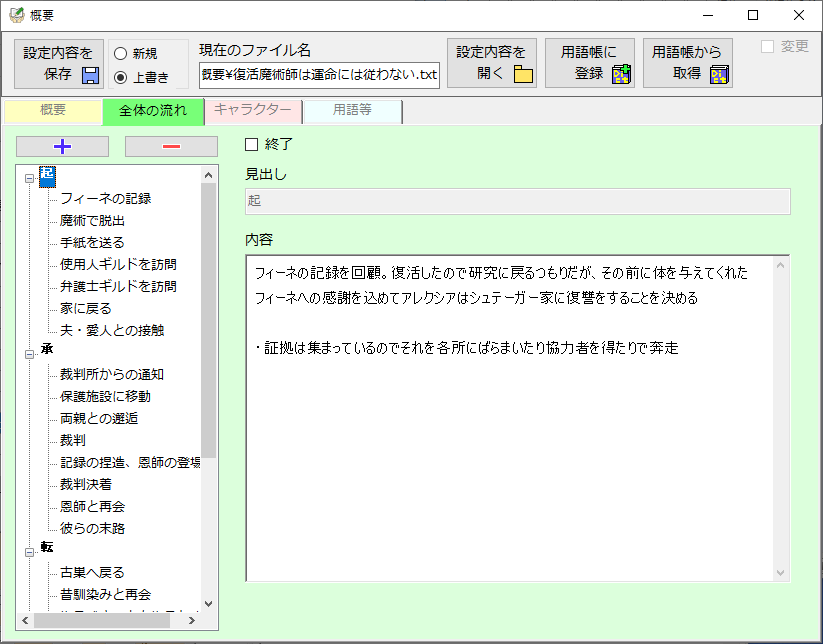Select tree item 両親との邂逅

click(99, 419)
